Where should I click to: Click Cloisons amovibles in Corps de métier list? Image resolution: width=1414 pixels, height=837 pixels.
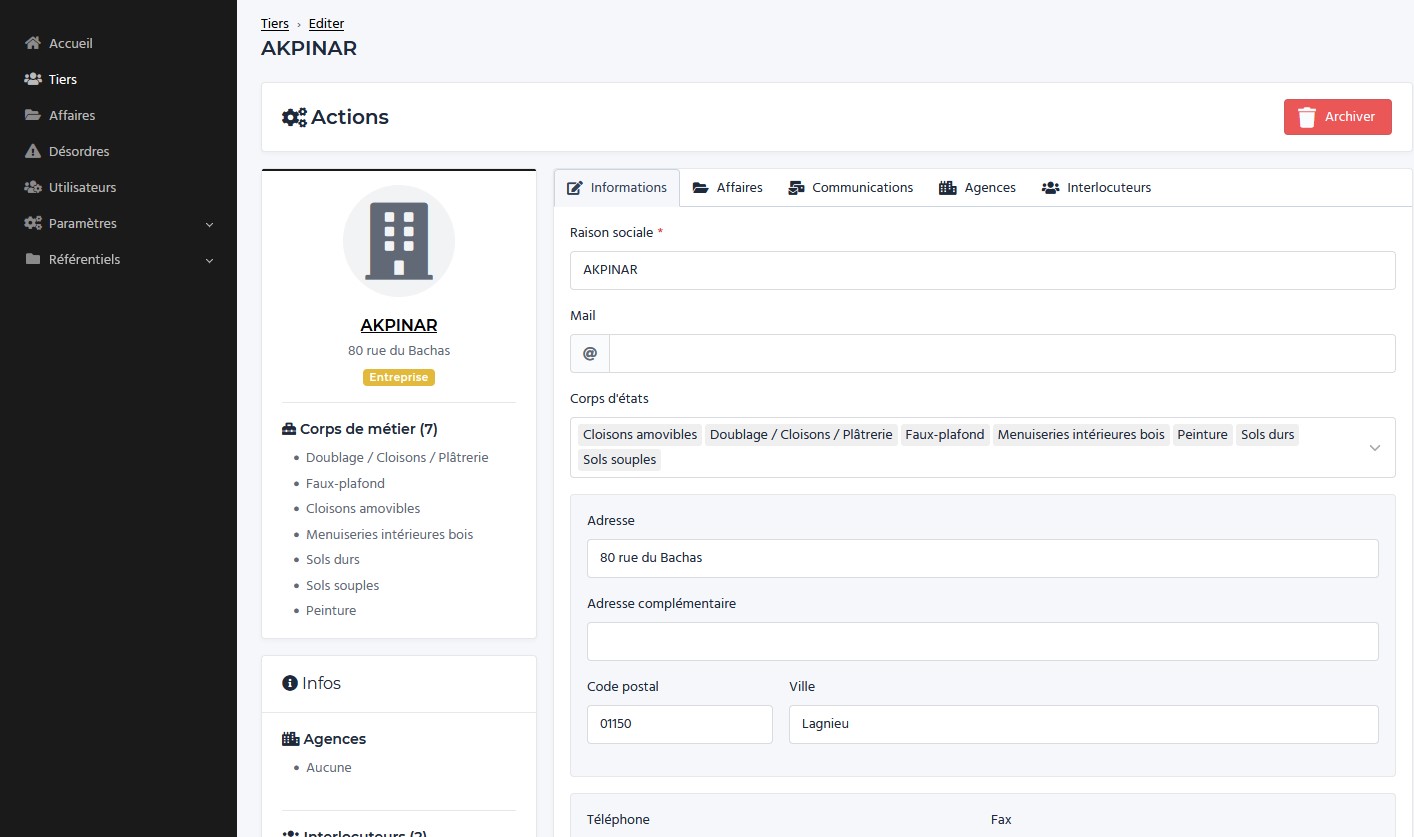363,509
